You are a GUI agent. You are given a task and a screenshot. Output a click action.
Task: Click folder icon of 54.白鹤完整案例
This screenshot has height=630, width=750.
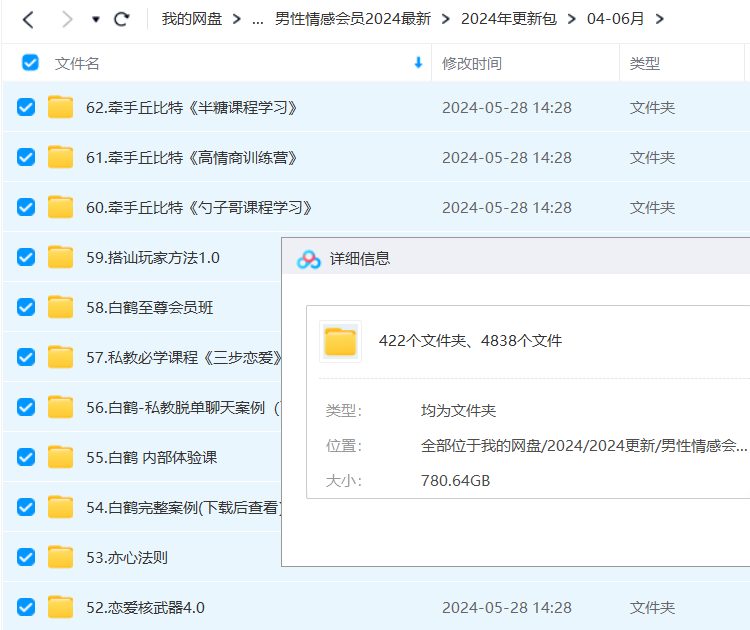pyautogui.click(x=60, y=507)
